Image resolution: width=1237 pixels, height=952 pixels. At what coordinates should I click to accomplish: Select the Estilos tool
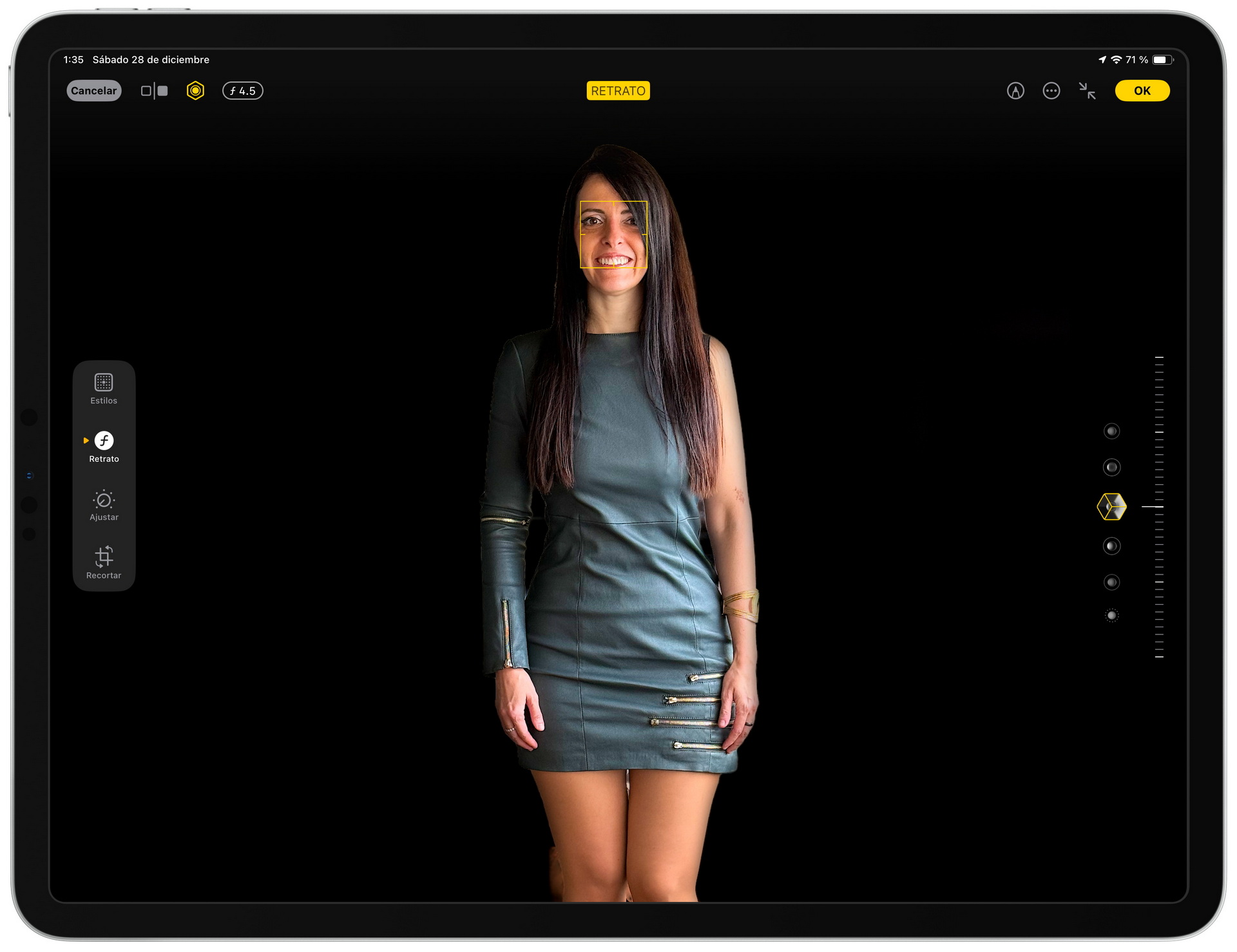[x=104, y=389]
